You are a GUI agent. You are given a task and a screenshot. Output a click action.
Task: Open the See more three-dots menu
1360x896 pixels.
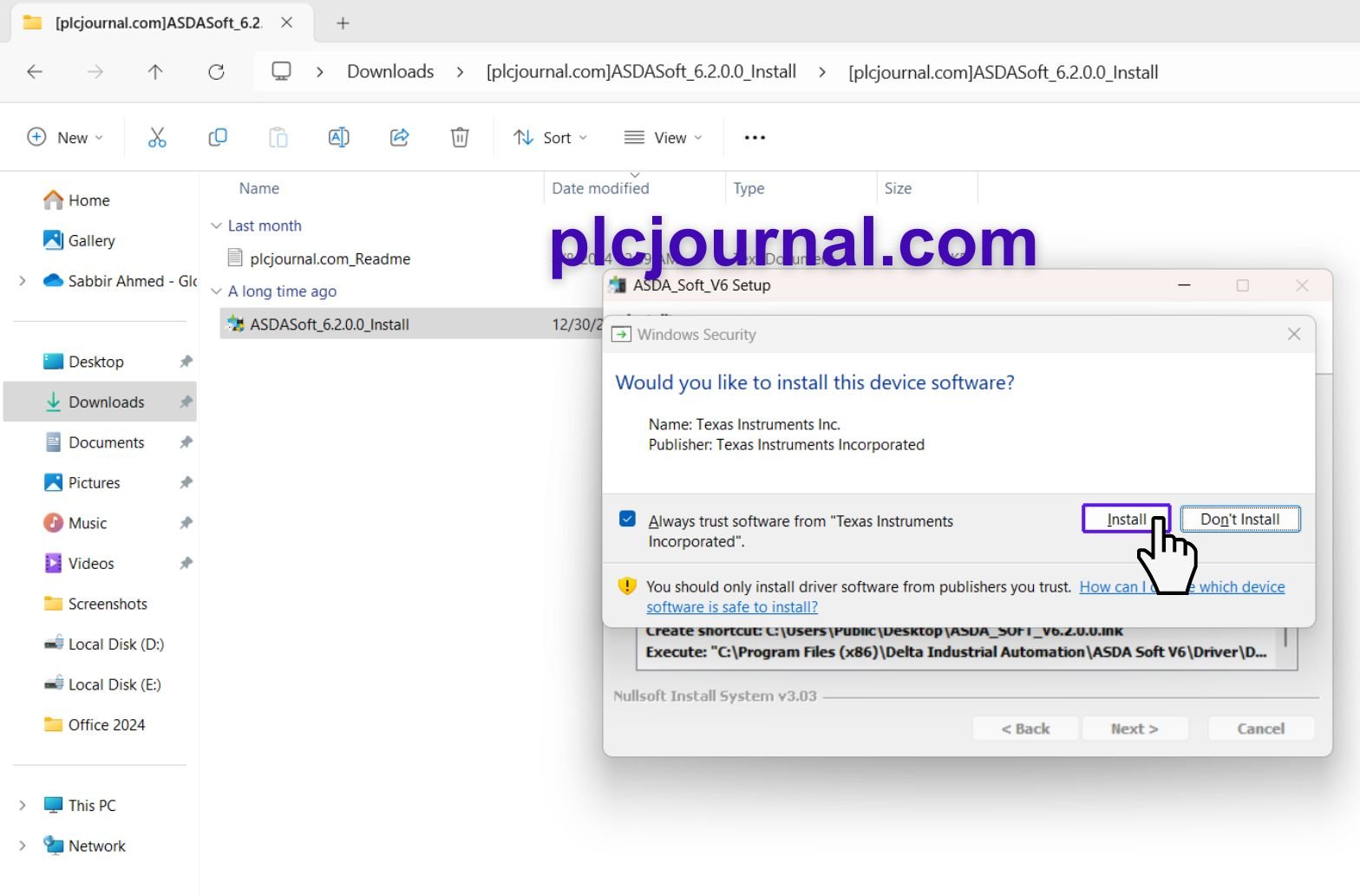click(755, 137)
